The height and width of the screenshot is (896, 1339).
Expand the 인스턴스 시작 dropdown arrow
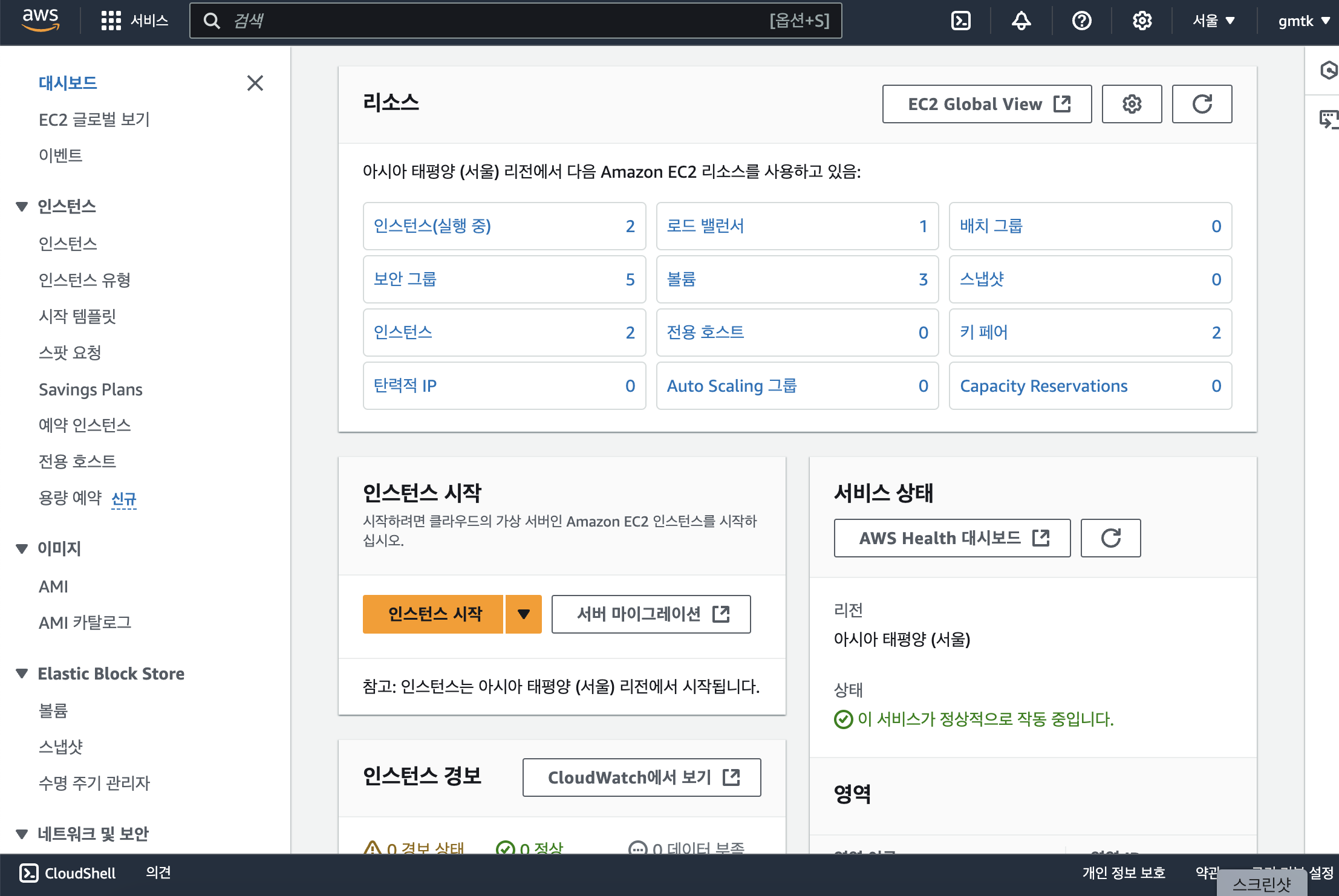click(x=524, y=614)
